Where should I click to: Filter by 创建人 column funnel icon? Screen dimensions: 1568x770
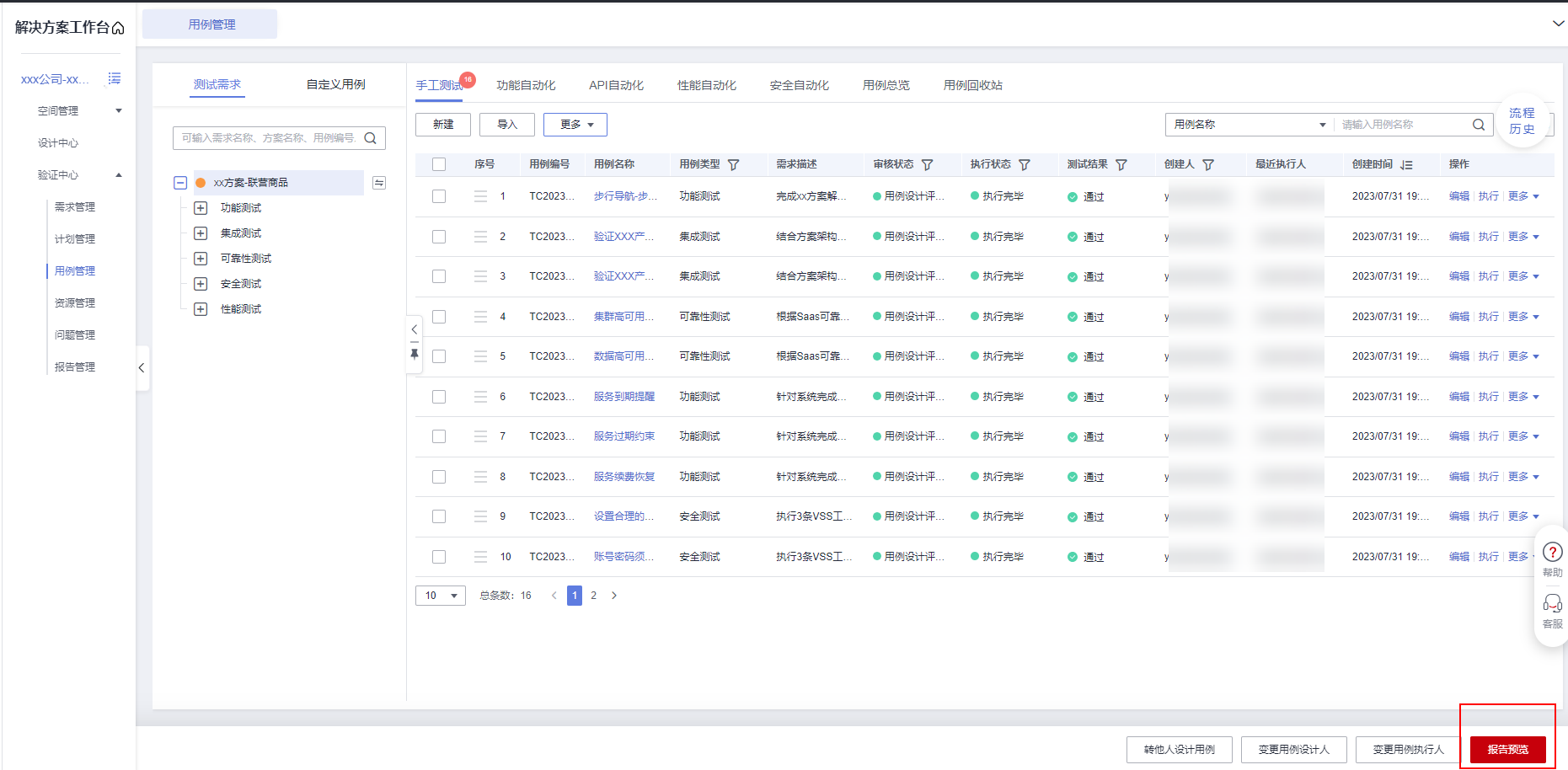tap(1208, 165)
